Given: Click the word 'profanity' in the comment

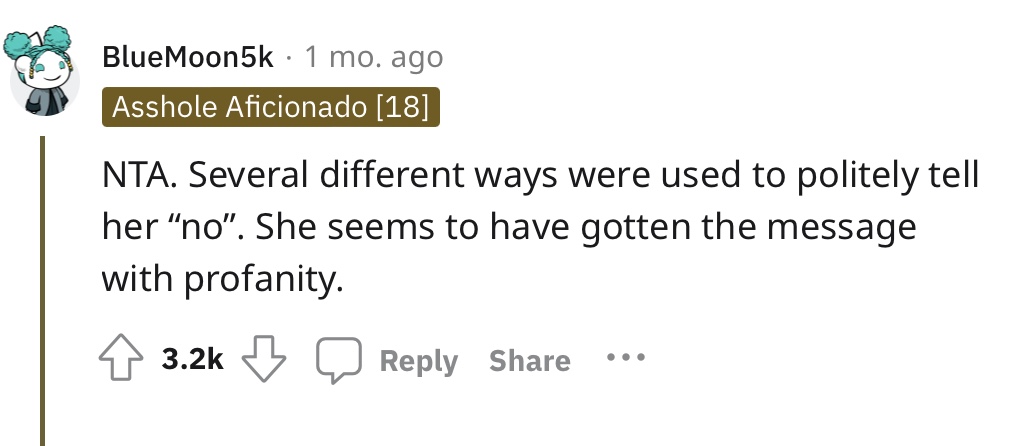Looking at the screenshot, I should (x=260, y=280).
